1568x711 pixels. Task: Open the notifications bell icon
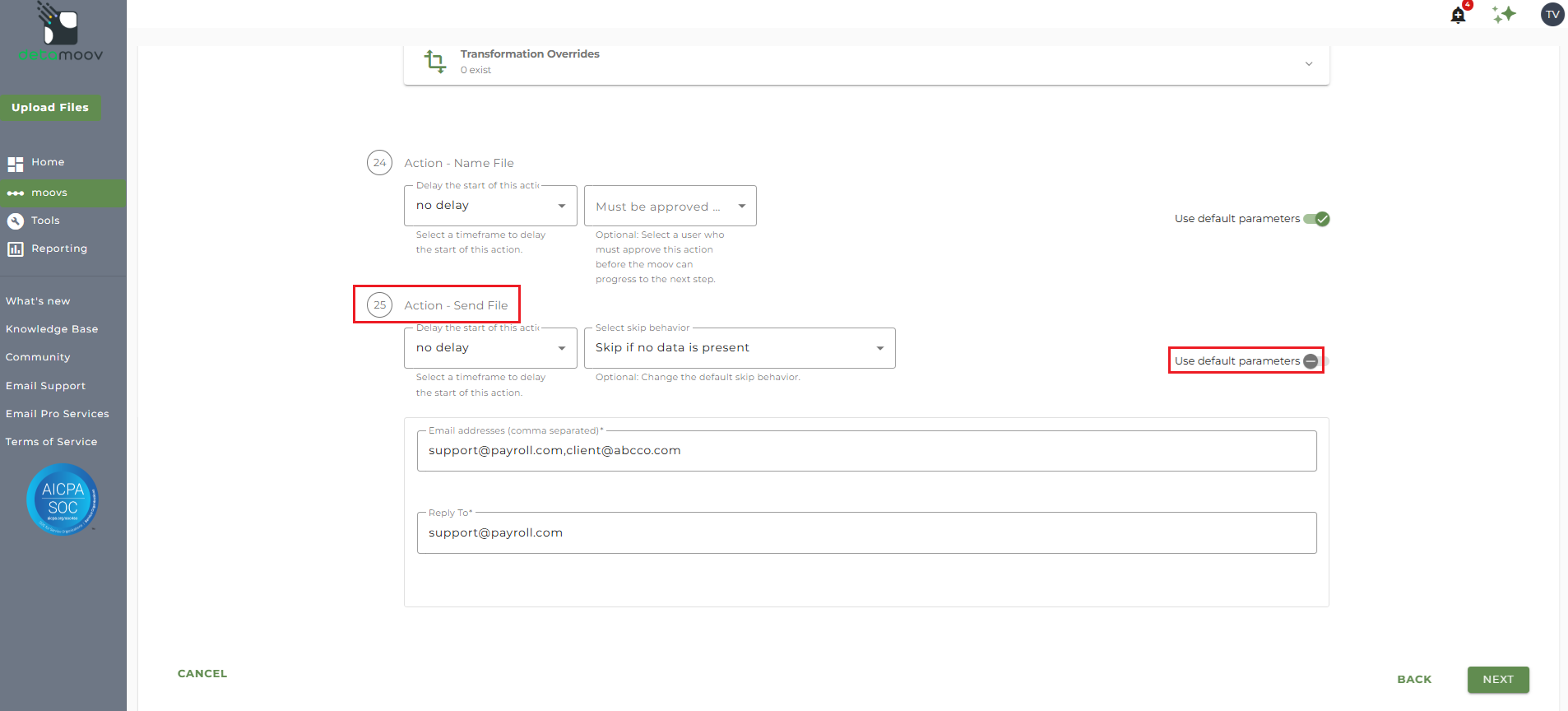click(1458, 15)
